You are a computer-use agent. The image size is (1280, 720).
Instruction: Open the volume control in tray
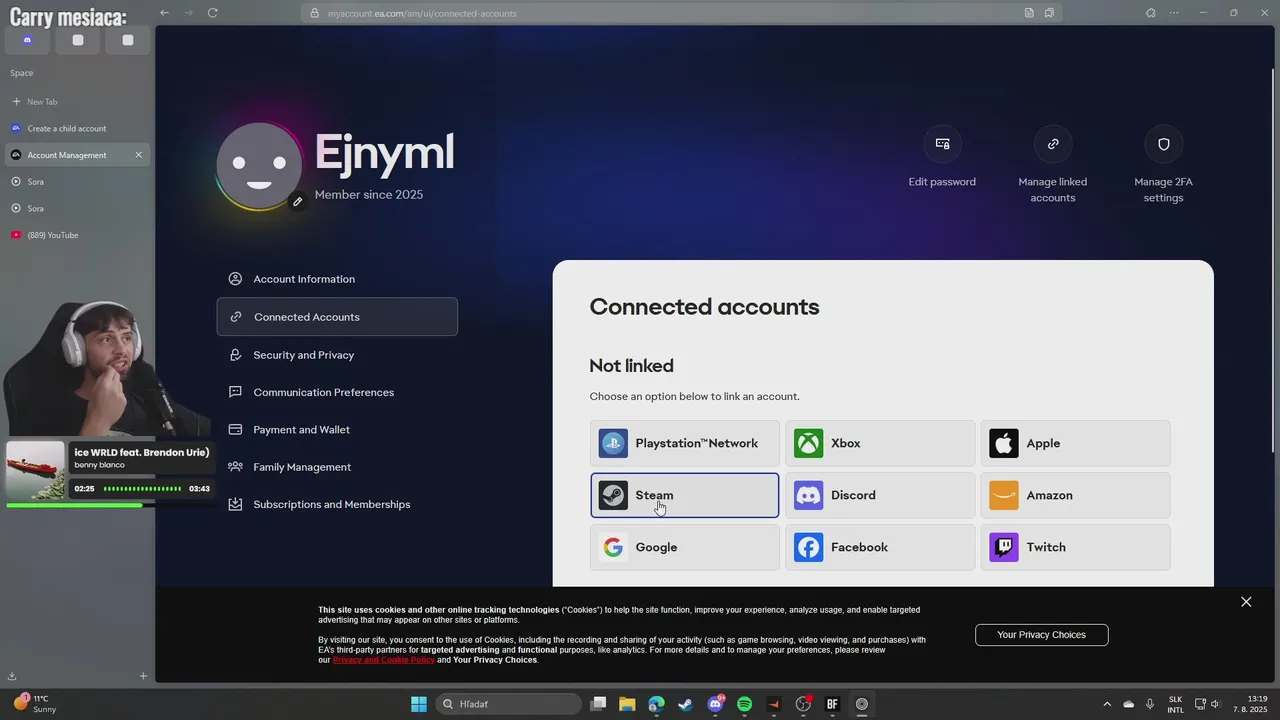pos(1215,704)
